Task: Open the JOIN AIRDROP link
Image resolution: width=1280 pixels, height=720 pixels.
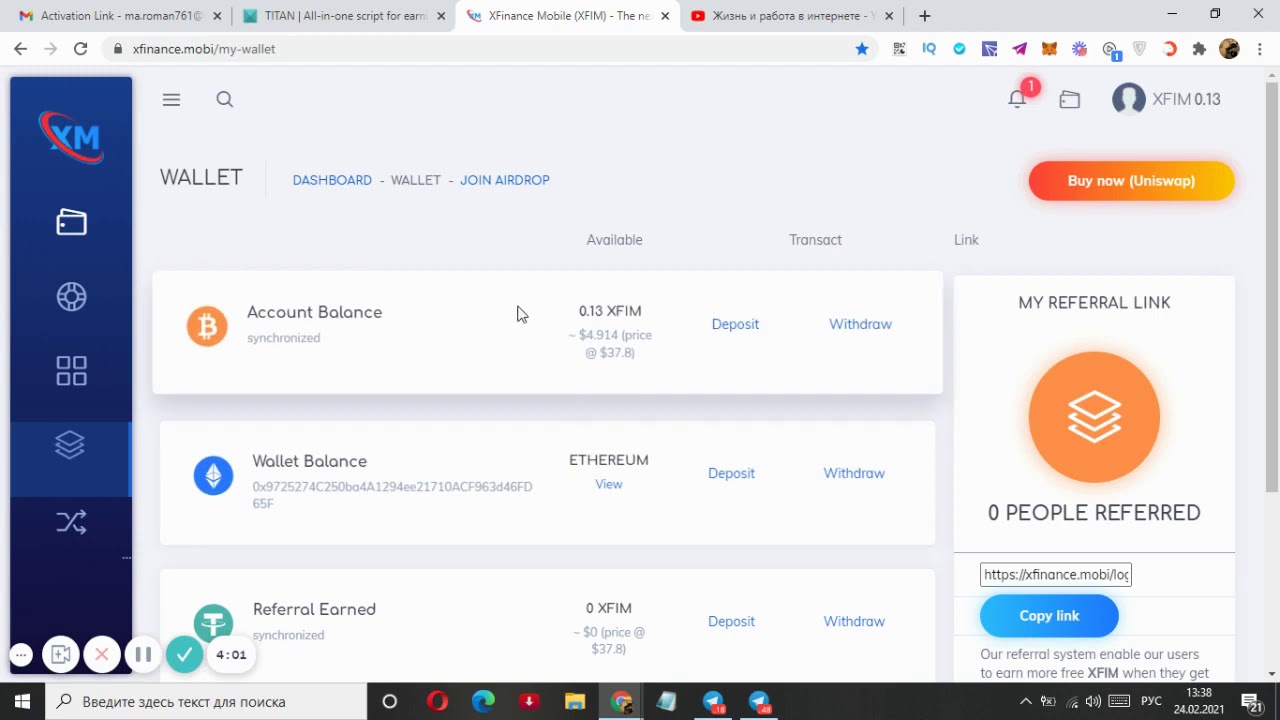Action: pyautogui.click(x=505, y=180)
